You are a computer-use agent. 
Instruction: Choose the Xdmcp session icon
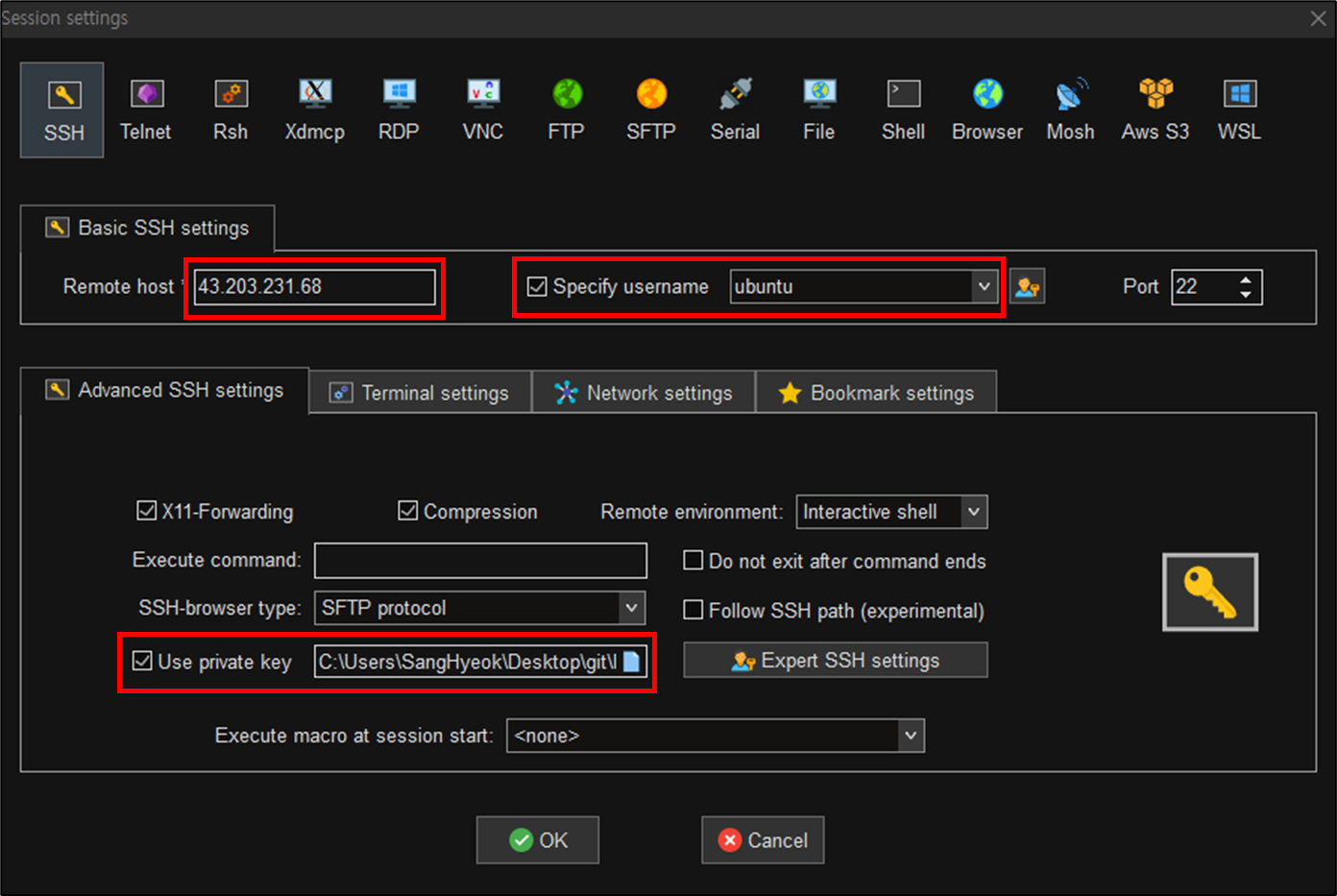pos(315,110)
